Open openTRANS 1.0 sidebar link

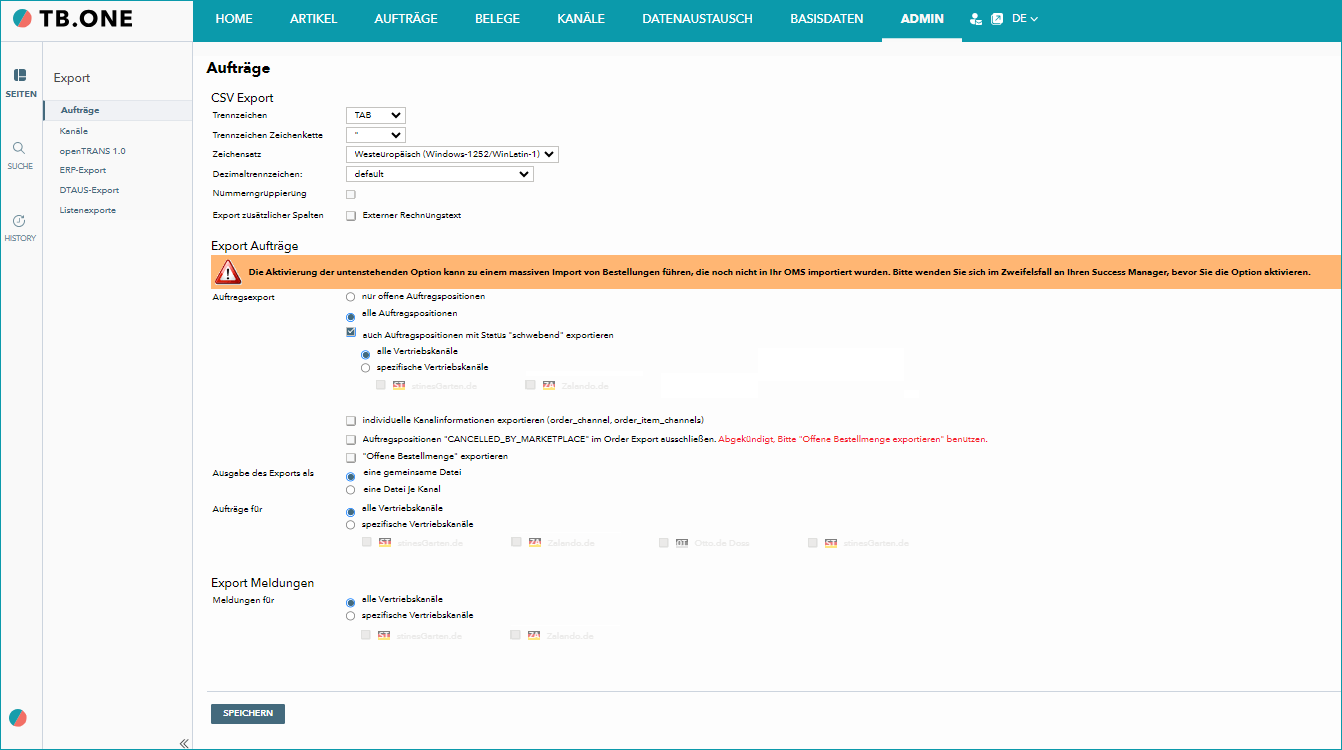(x=92, y=151)
